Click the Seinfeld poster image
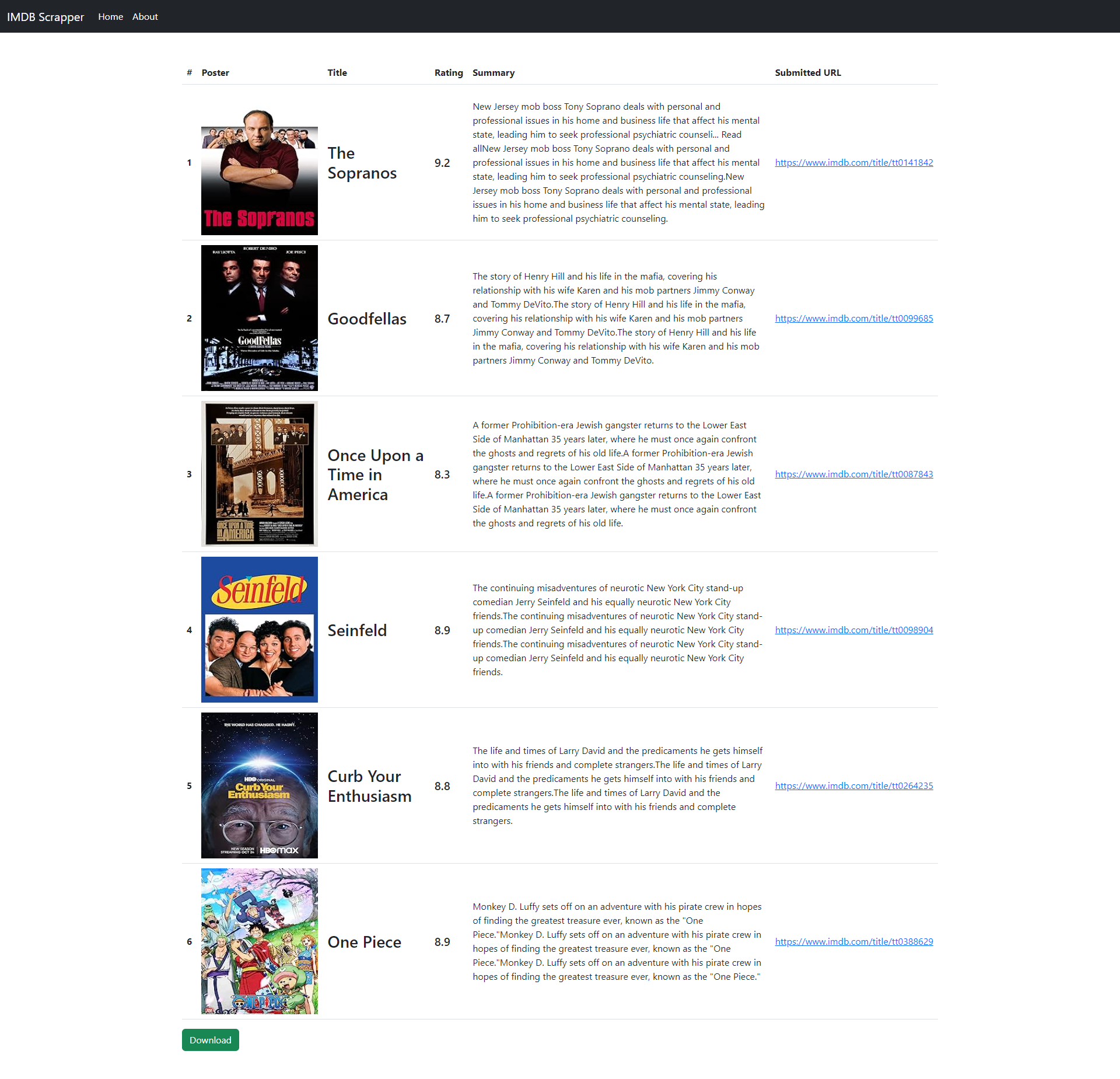This screenshot has width=1120, height=1079. tap(259, 630)
